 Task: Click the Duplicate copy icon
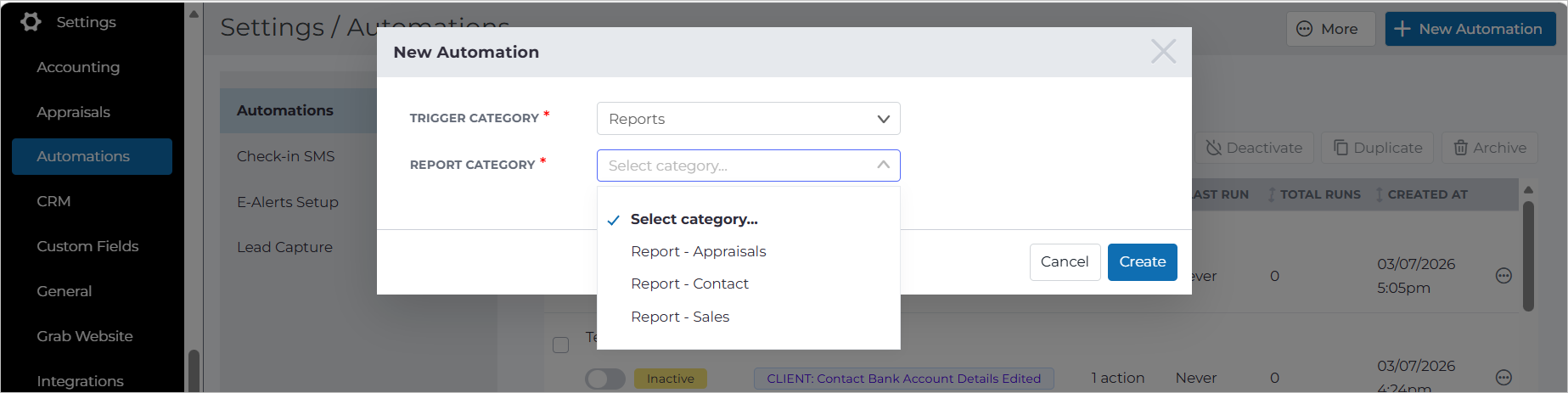[1341, 148]
